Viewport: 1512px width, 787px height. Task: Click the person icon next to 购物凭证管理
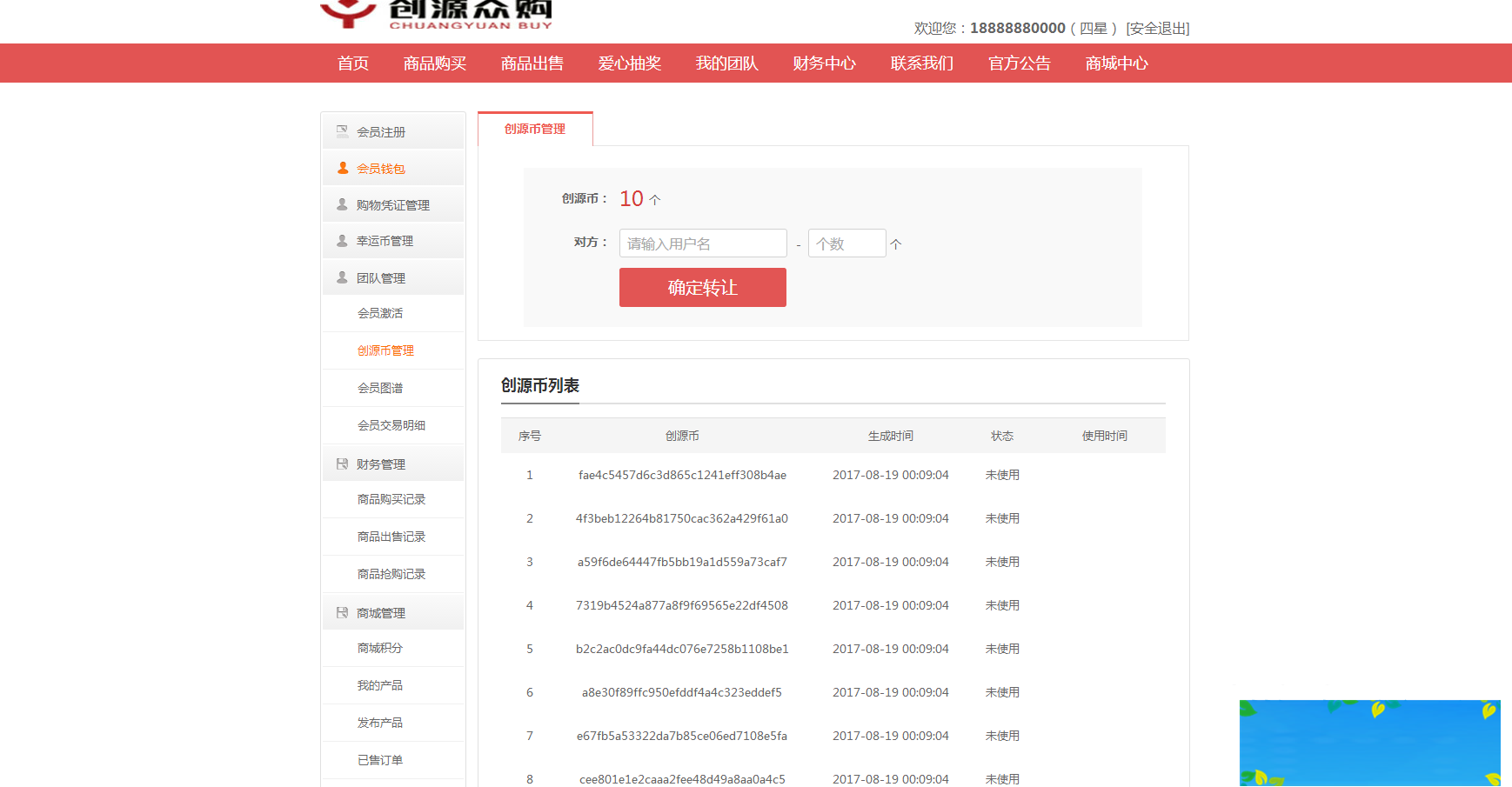pos(341,204)
